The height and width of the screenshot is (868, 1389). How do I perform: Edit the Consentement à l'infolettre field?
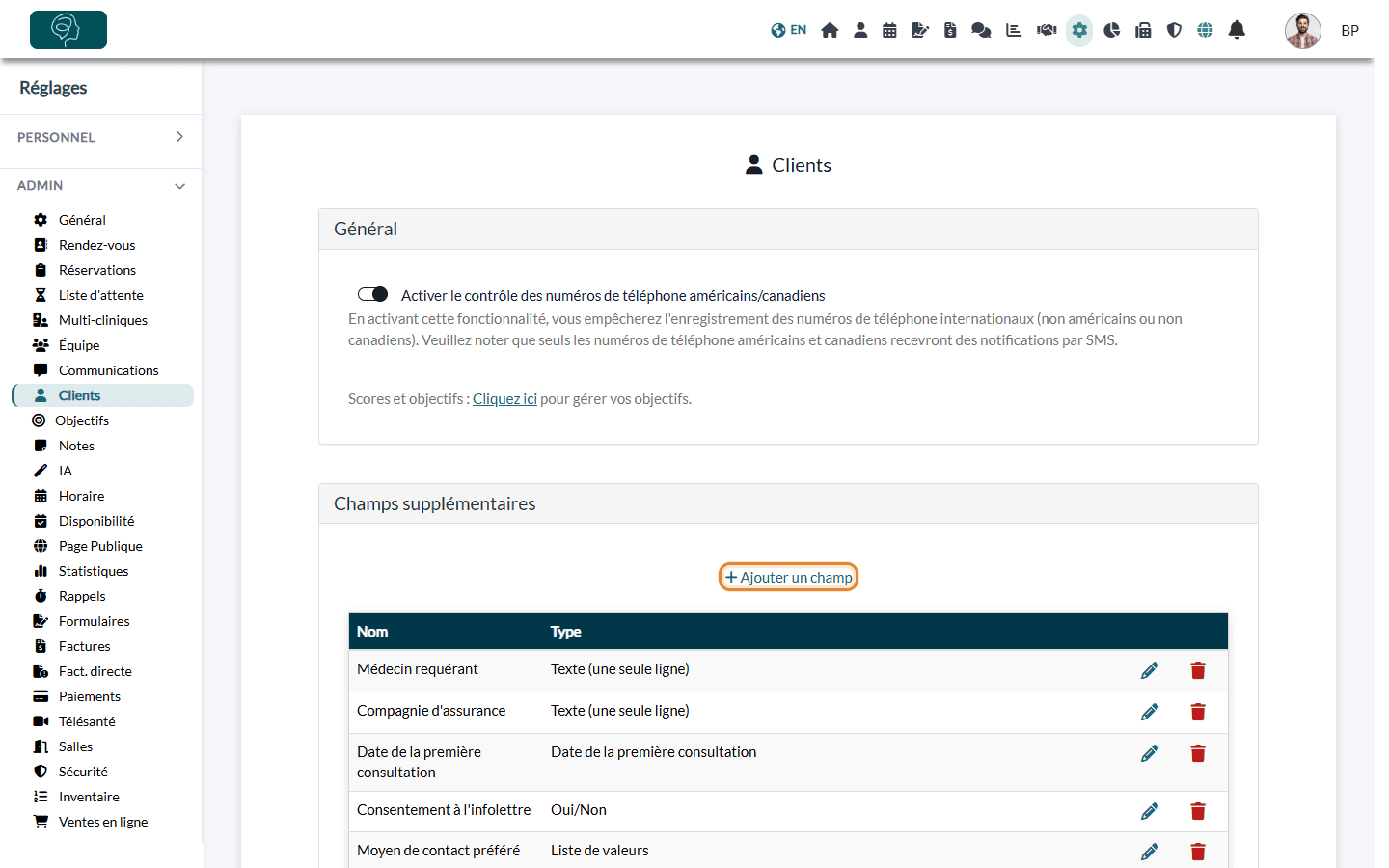1150,811
